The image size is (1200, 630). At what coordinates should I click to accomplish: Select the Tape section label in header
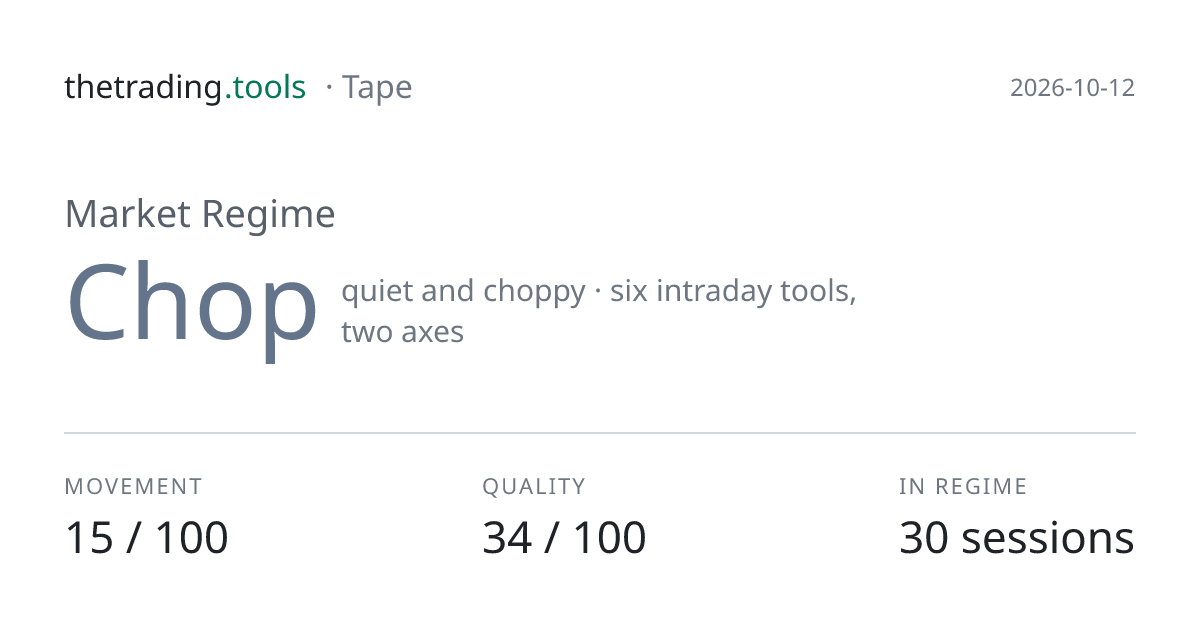[377, 88]
